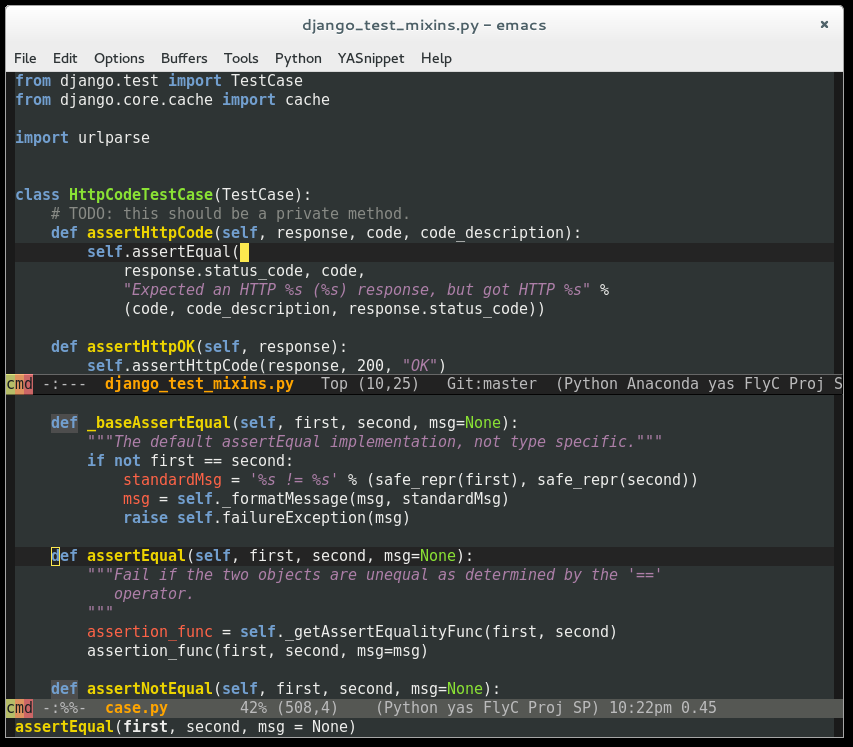Open the Help menu
This screenshot has width=853, height=747.
(x=436, y=58)
